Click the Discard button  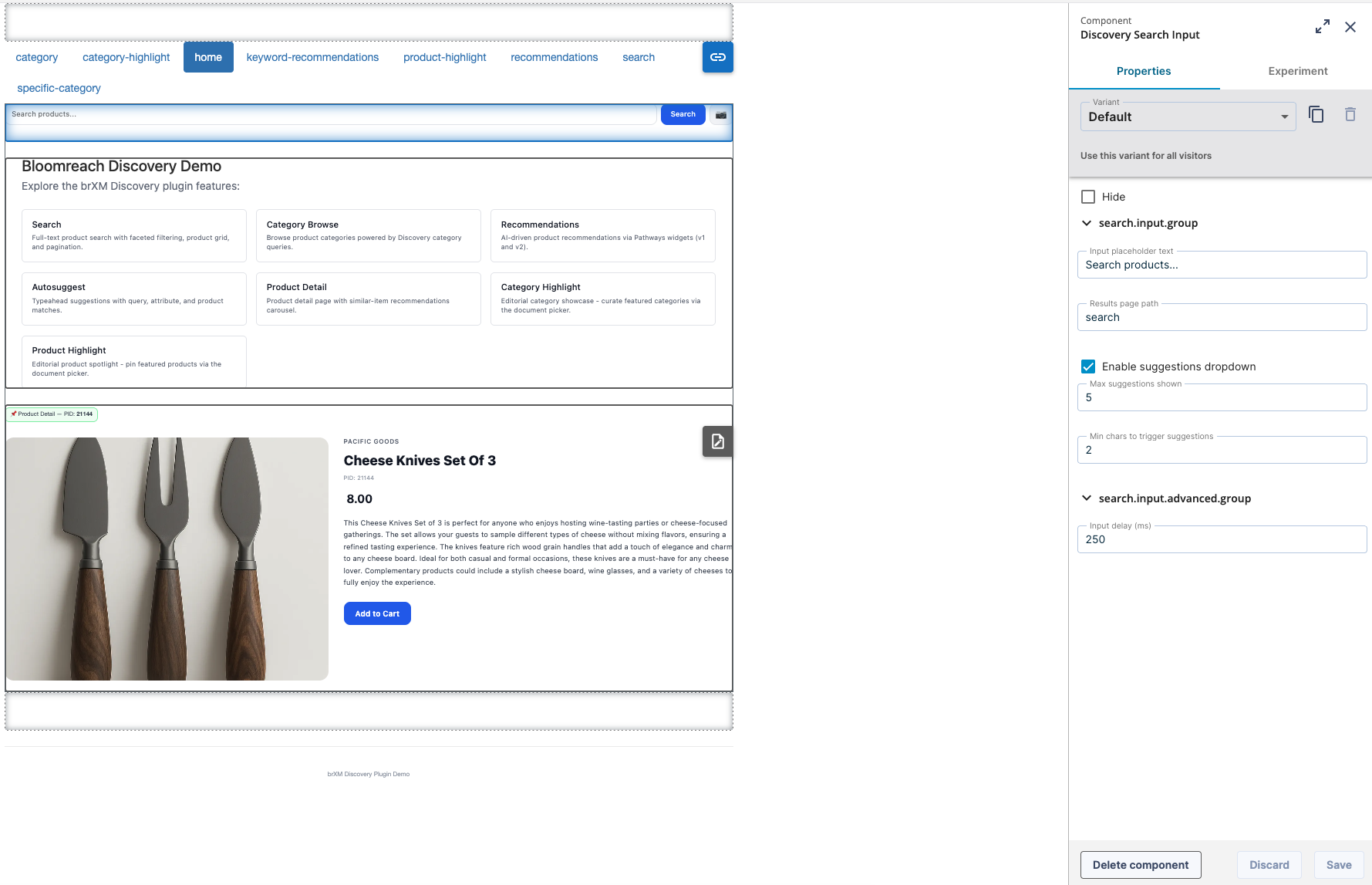tap(1269, 865)
